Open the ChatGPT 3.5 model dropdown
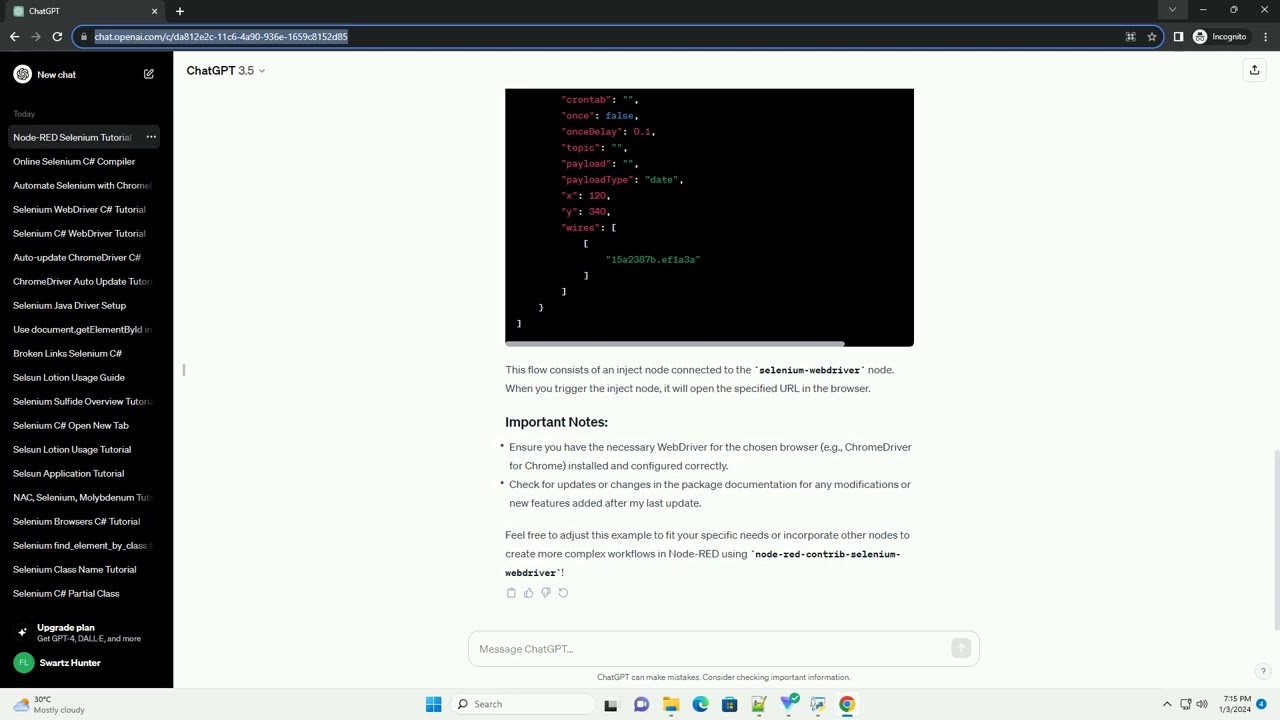1280x720 pixels. pyautogui.click(x=226, y=71)
